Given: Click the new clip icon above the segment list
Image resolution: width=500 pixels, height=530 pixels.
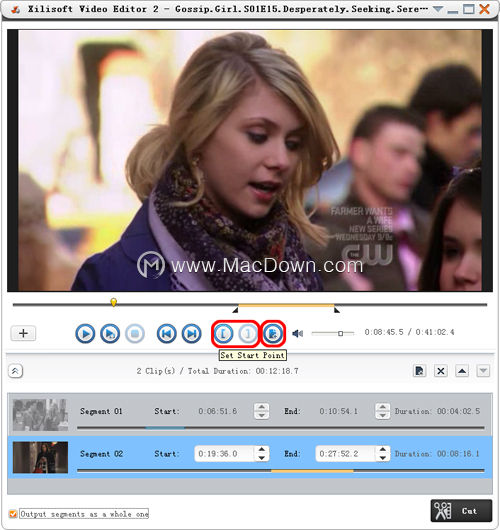Looking at the screenshot, I should 420,371.
